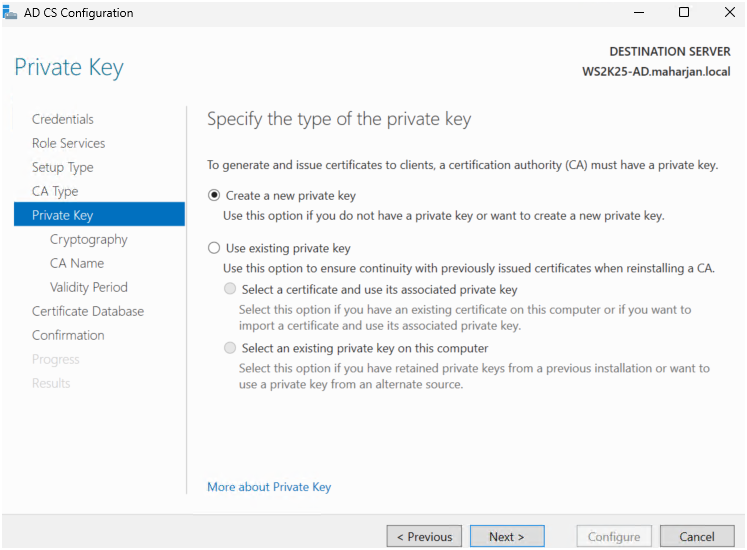Select Create a new private key
The width and height of the screenshot is (747, 550).
tap(214, 196)
